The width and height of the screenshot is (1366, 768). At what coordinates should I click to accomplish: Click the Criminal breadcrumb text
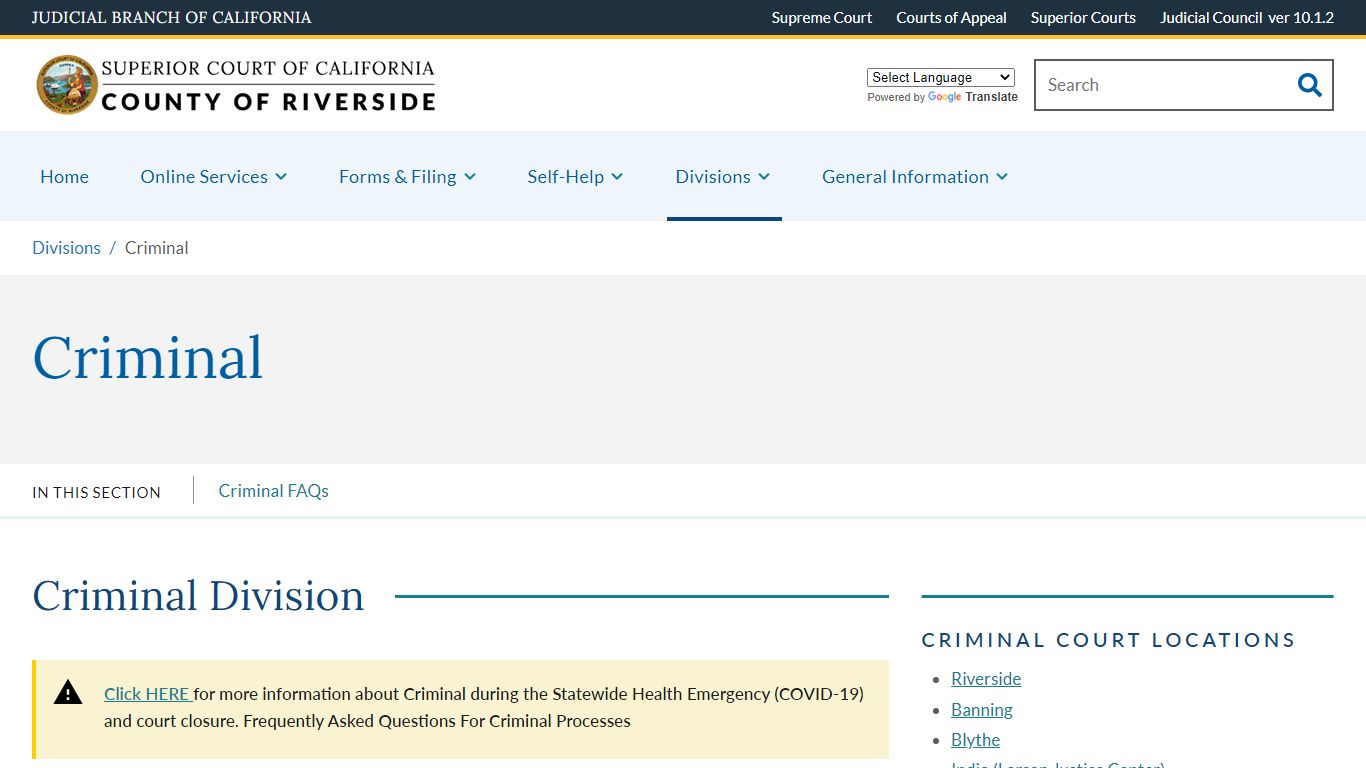click(156, 248)
